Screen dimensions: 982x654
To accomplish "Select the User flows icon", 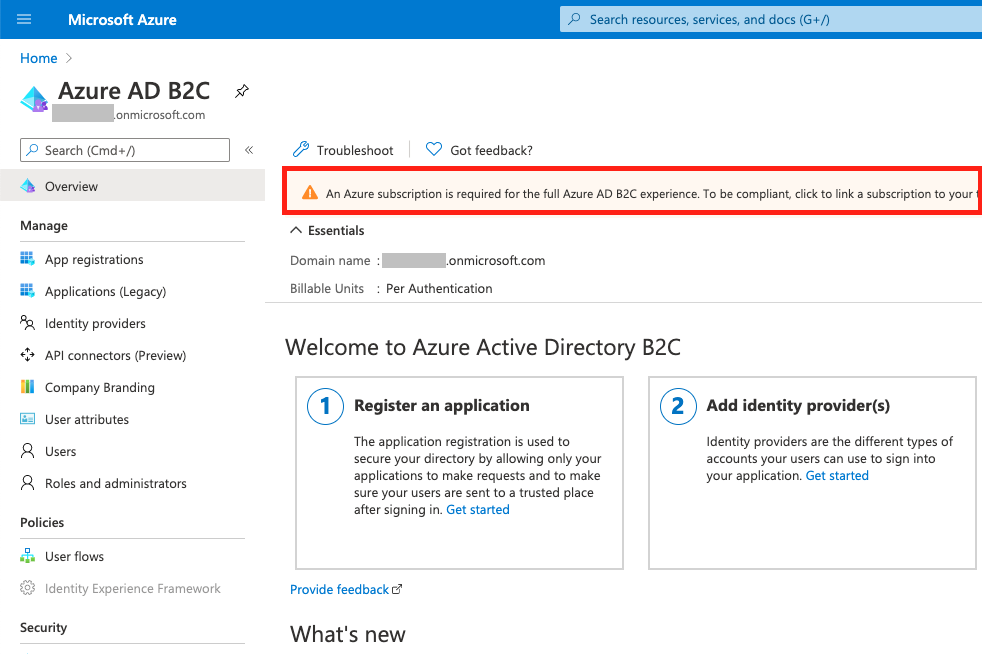I will point(30,556).
